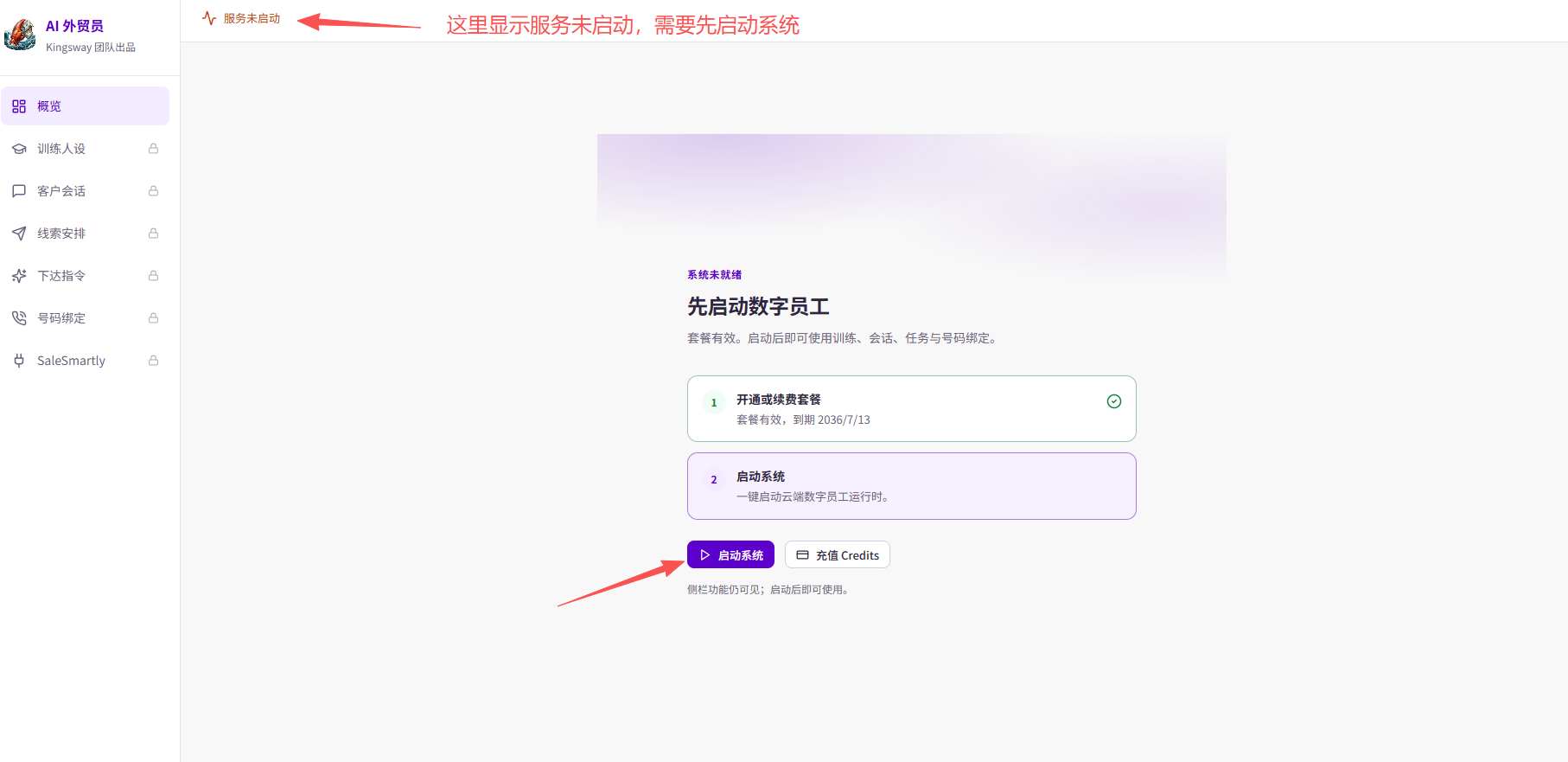Viewport: 1568px width, 762px height.
Task: Click the chat bubble icon for 客户会话
Action: (x=19, y=191)
